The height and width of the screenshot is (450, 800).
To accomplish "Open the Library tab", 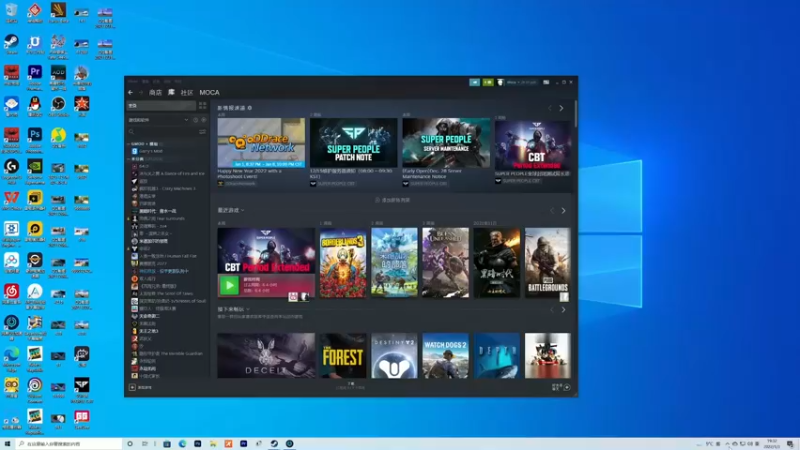I will click(x=171, y=92).
